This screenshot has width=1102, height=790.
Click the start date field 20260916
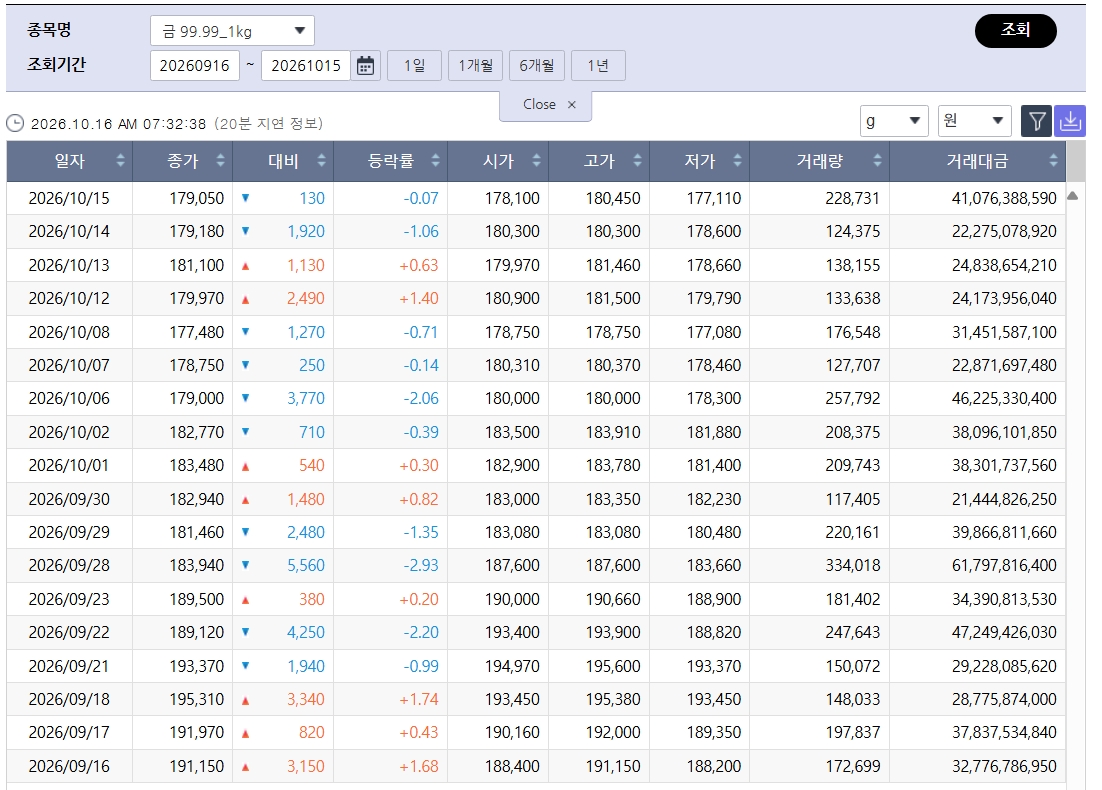coord(195,65)
